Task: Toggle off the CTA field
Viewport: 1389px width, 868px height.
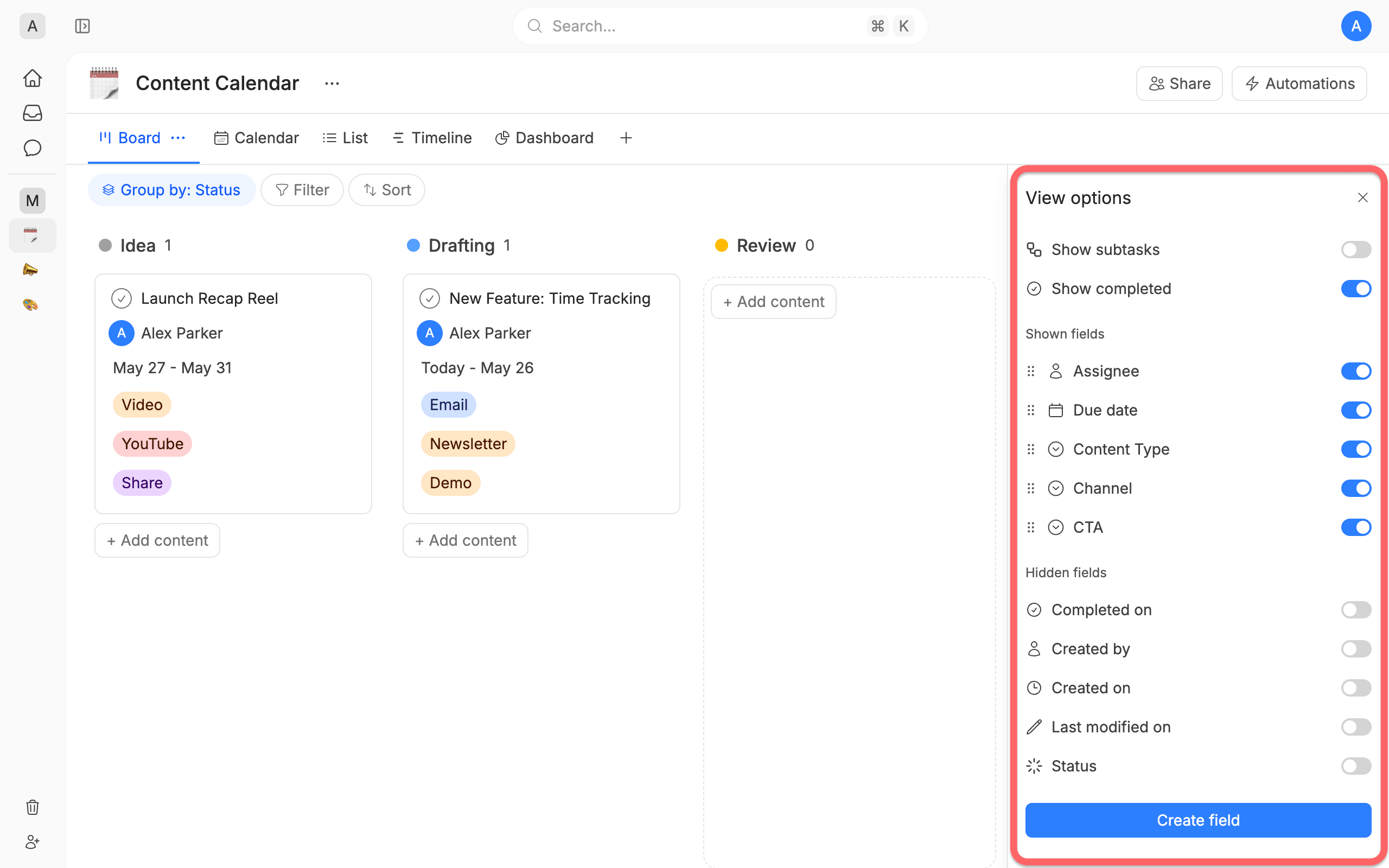Action: [1356, 527]
